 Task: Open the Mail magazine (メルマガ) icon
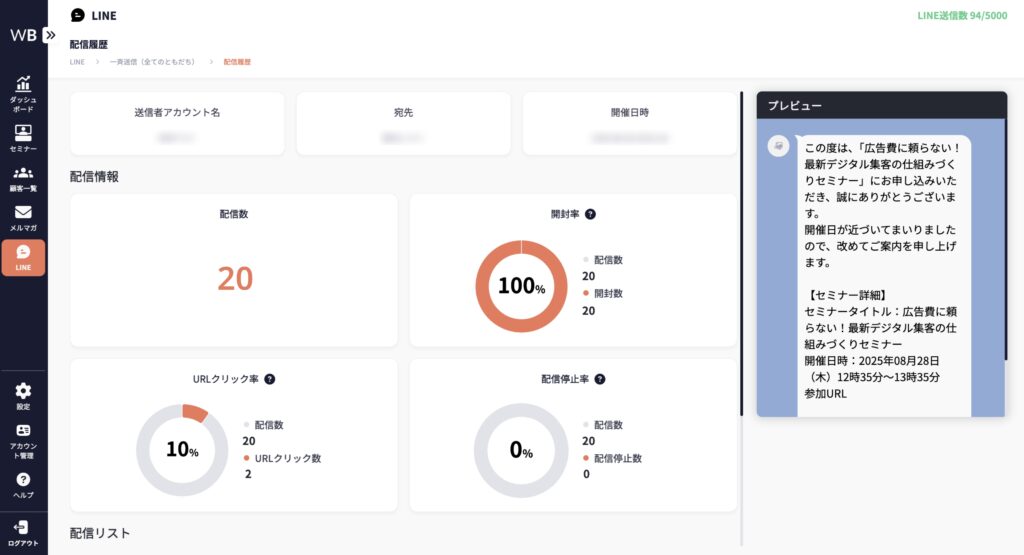23,217
